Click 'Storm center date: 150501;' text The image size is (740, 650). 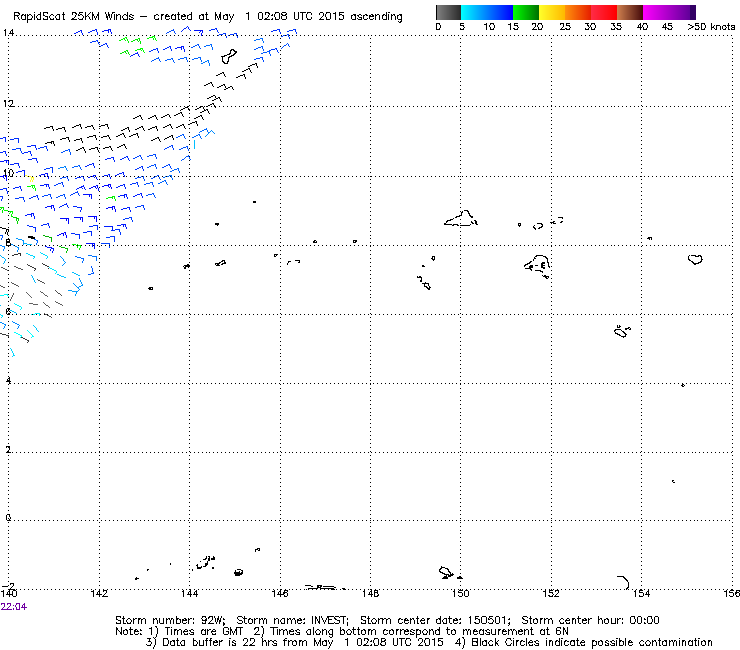[435, 620]
